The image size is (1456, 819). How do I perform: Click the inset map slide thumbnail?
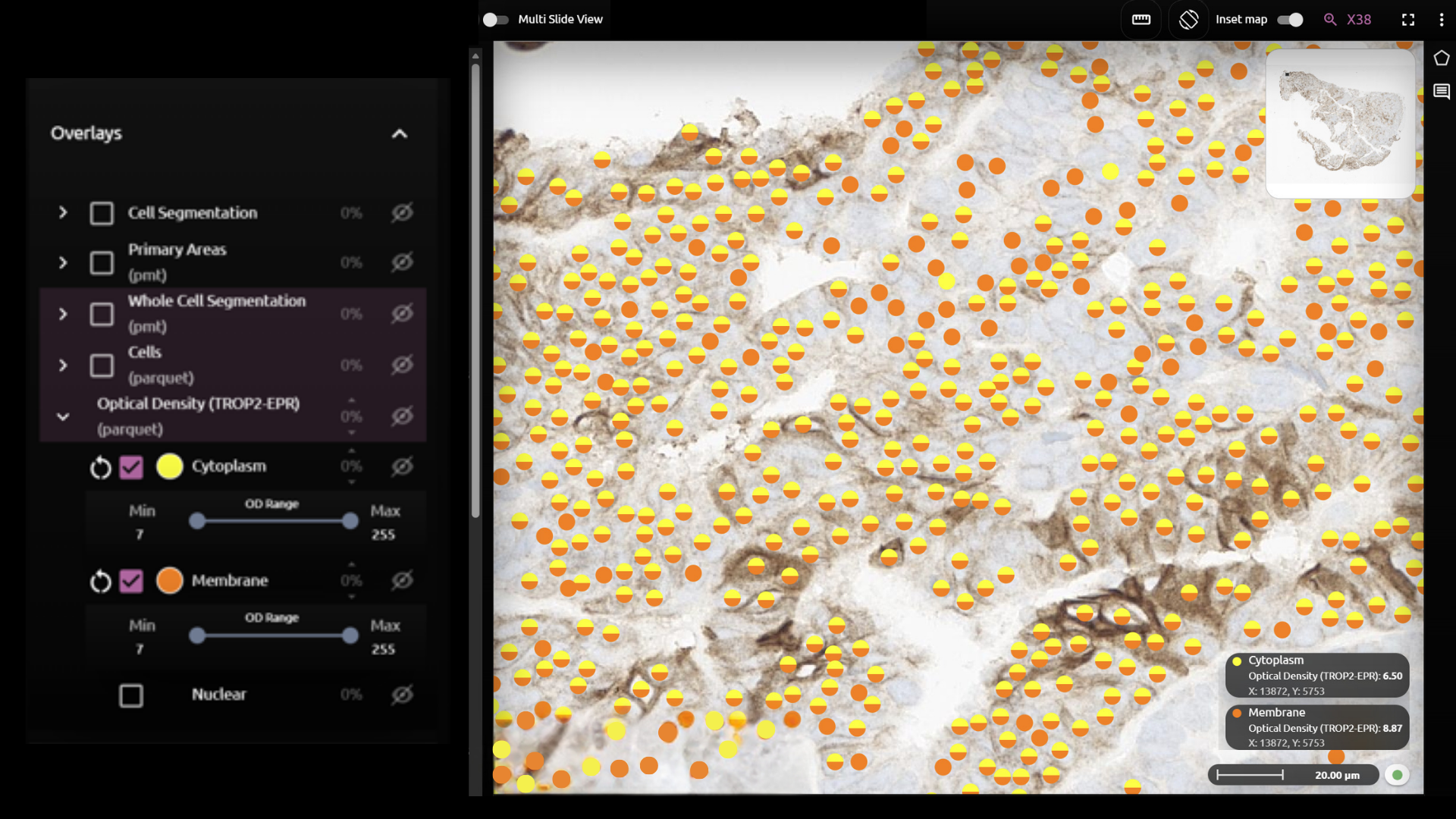tap(1340, 124)
